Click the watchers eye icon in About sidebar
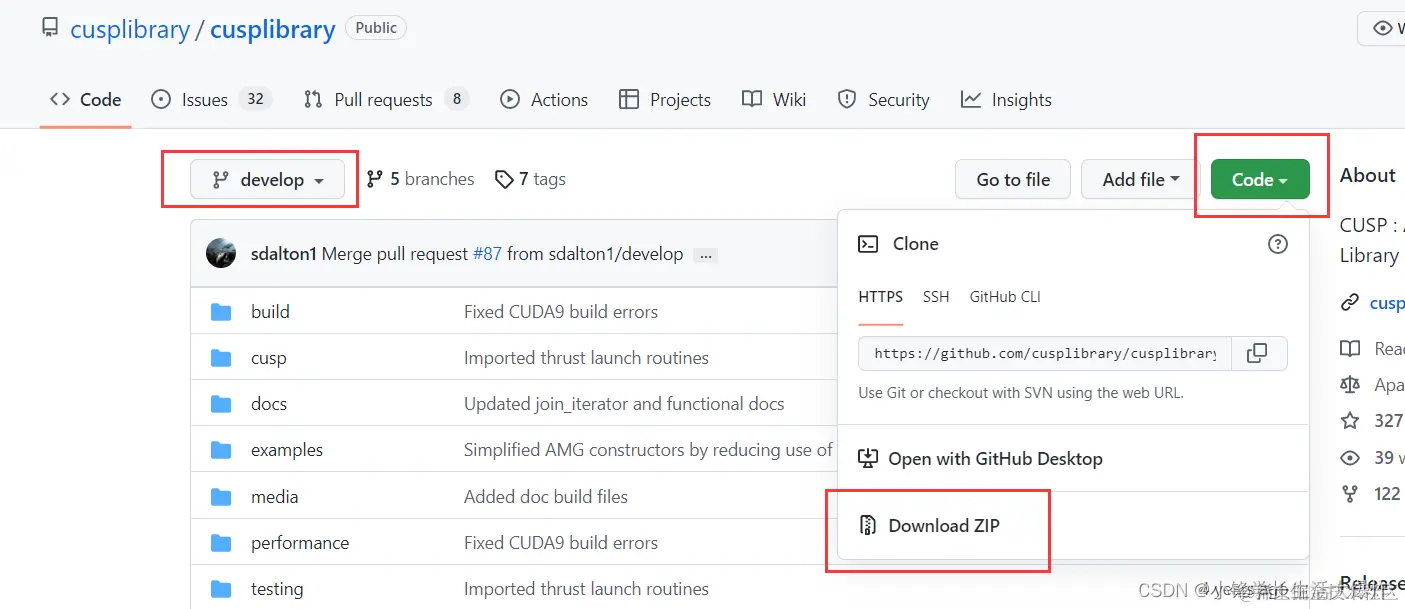 tap(1350, 458)
